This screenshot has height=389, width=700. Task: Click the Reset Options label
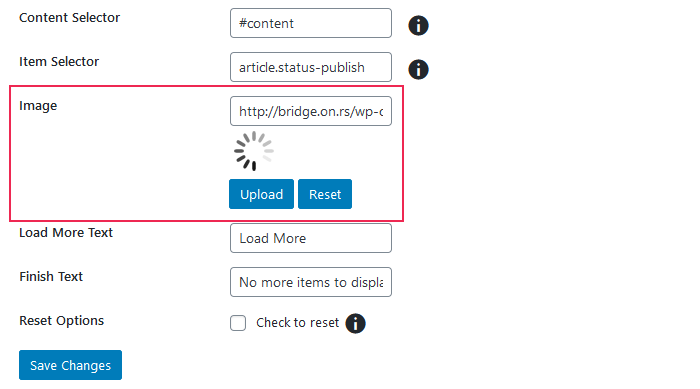[x=62, y=321]
